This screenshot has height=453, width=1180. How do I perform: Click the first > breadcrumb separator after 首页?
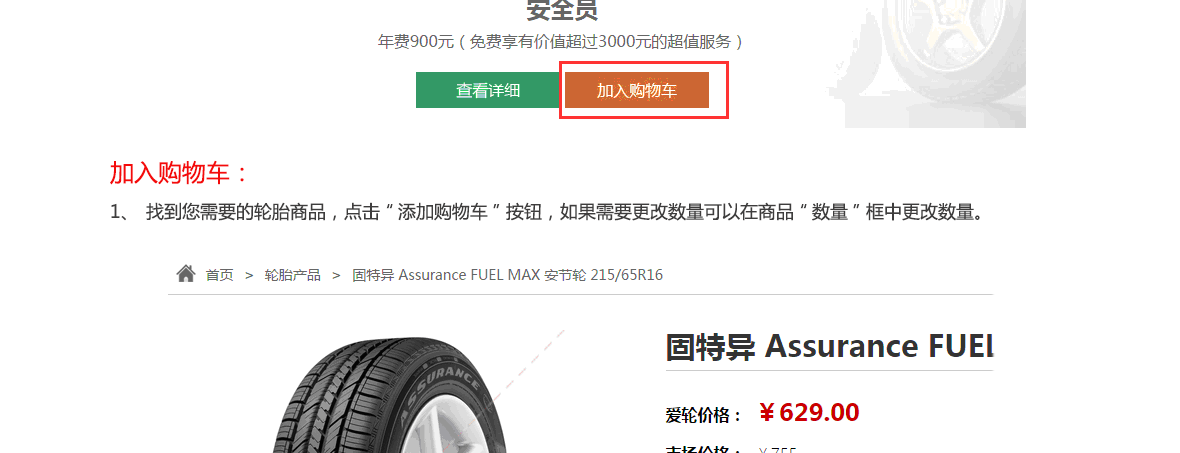pyautogui.click(x=249, y=275)
